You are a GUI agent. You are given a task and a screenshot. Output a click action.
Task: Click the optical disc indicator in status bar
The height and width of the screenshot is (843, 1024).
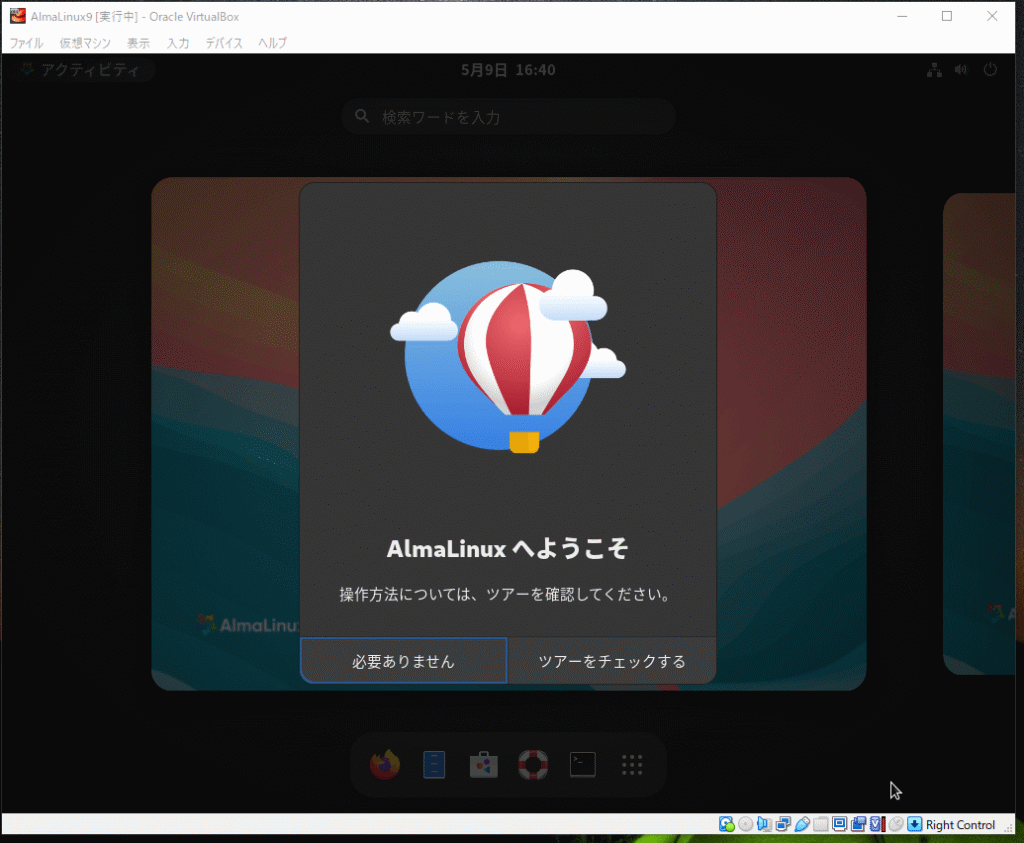745,824
